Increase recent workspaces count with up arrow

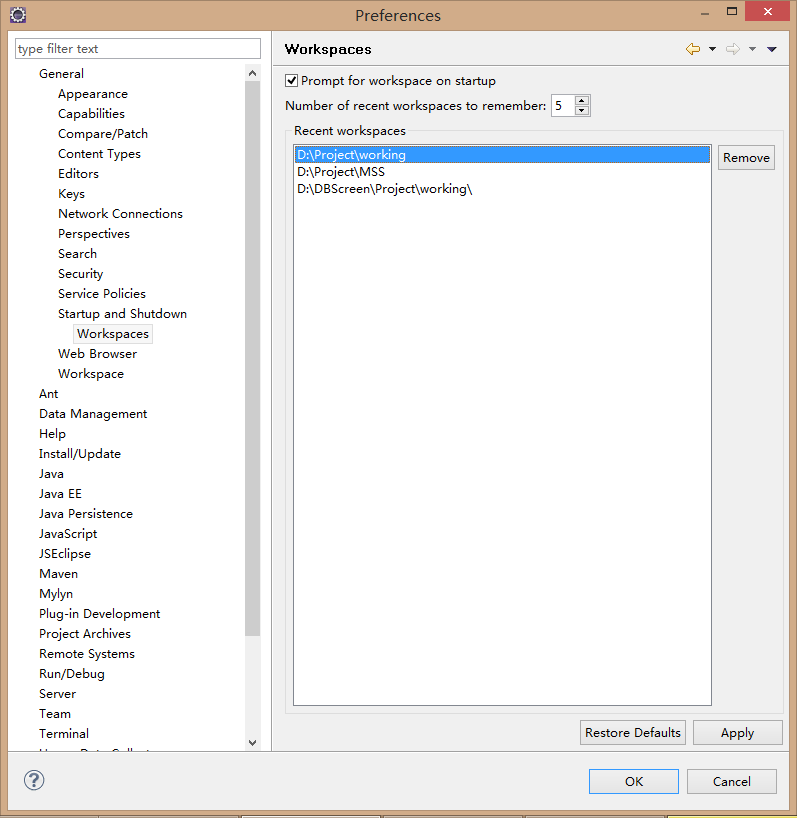(x=582, y=100)
